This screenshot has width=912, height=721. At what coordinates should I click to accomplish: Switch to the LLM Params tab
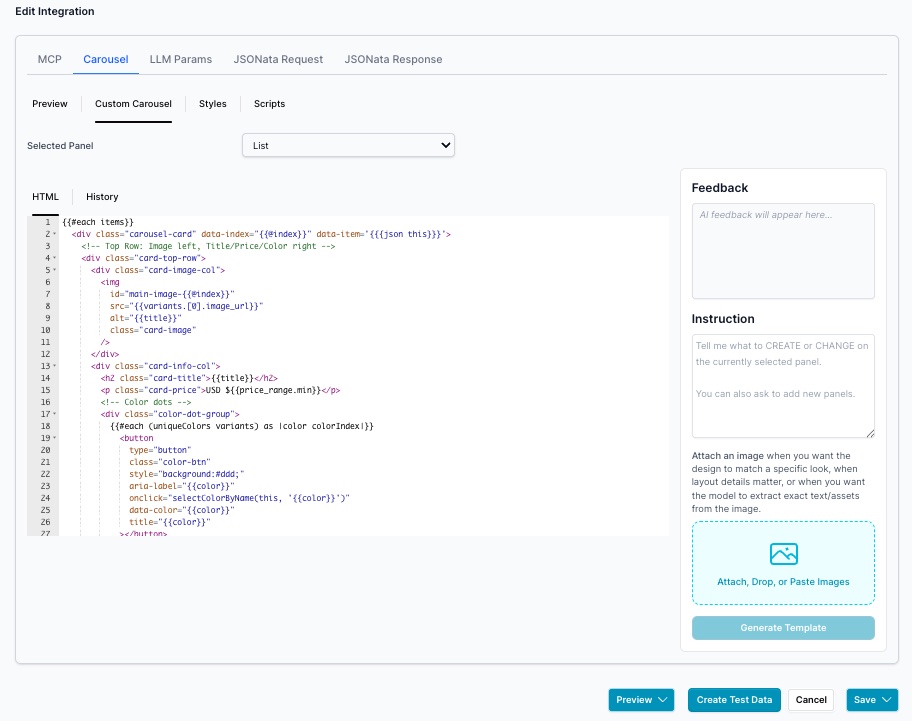tap(180, 59)
